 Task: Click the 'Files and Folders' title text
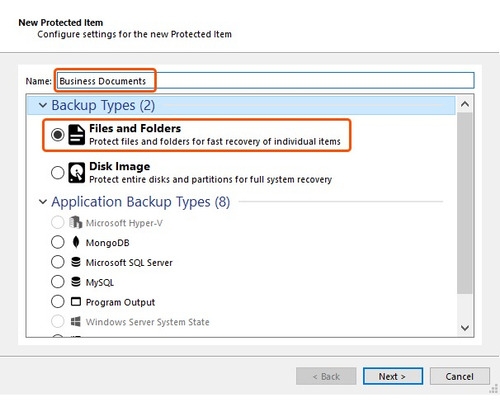[x=135, y=128]
